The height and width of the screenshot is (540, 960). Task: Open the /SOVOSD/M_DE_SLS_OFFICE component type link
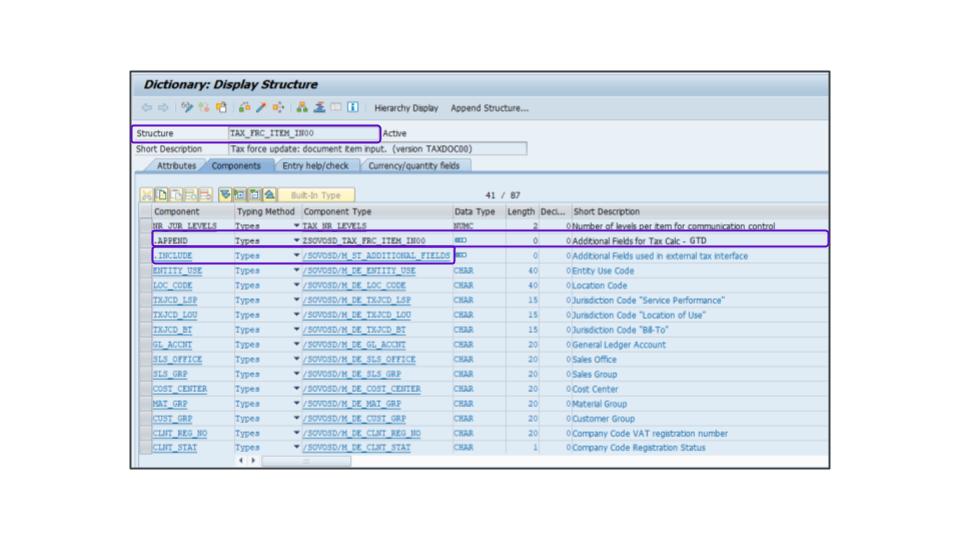pos(360,360)
